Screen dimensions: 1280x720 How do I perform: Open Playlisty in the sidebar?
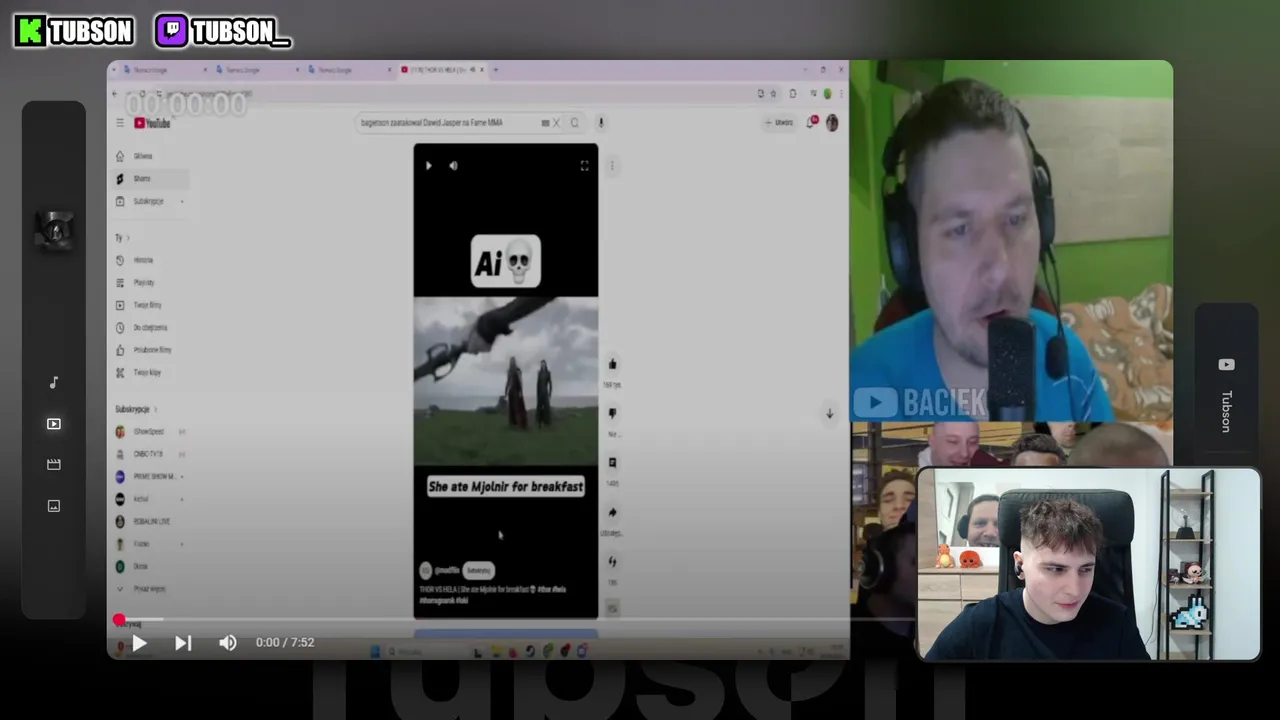click(x=150, y=283)
